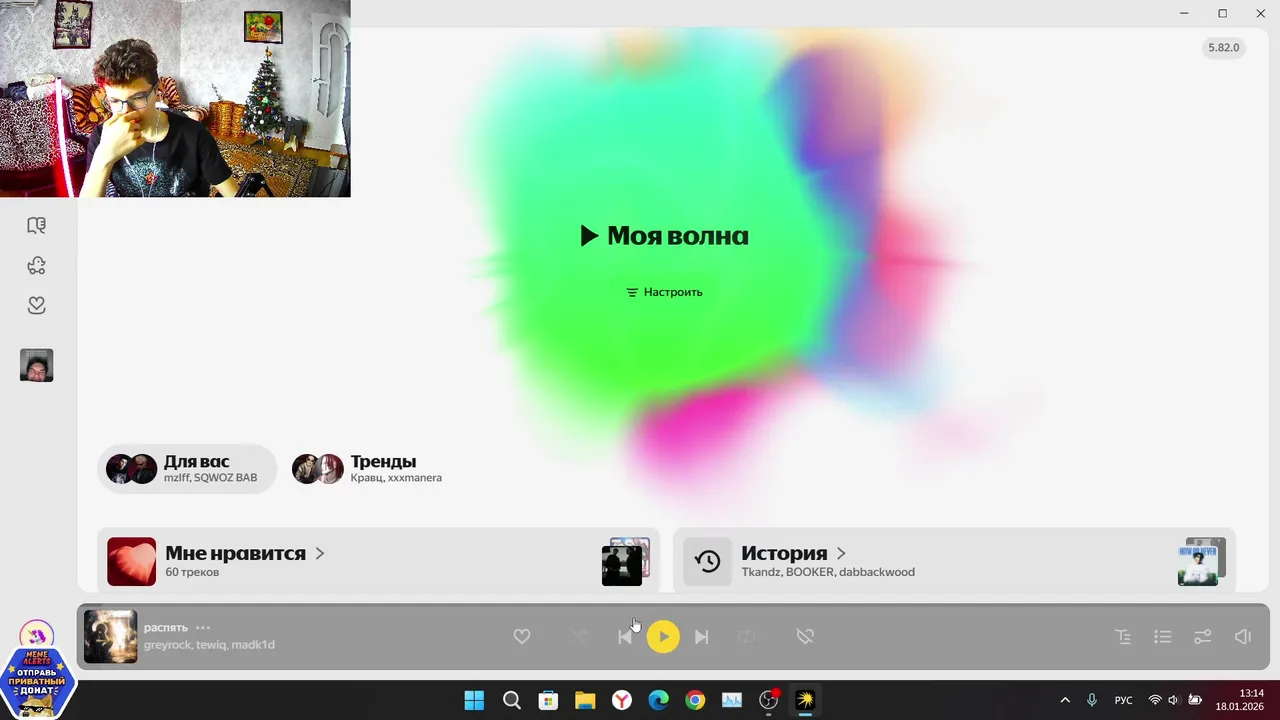Open system volume tray icon

[x=1174, y=701]
